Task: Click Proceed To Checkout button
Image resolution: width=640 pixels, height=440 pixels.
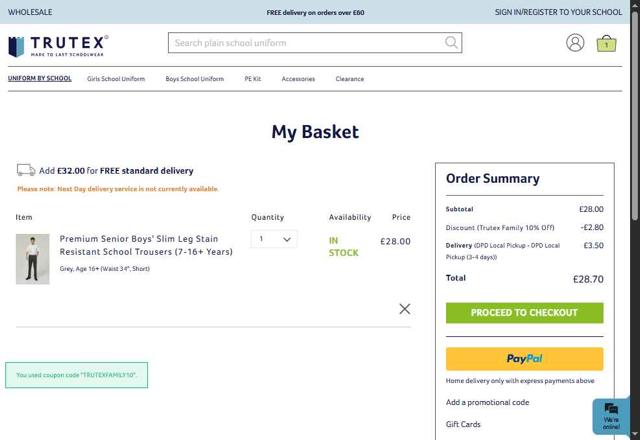Action: (524, 313)
